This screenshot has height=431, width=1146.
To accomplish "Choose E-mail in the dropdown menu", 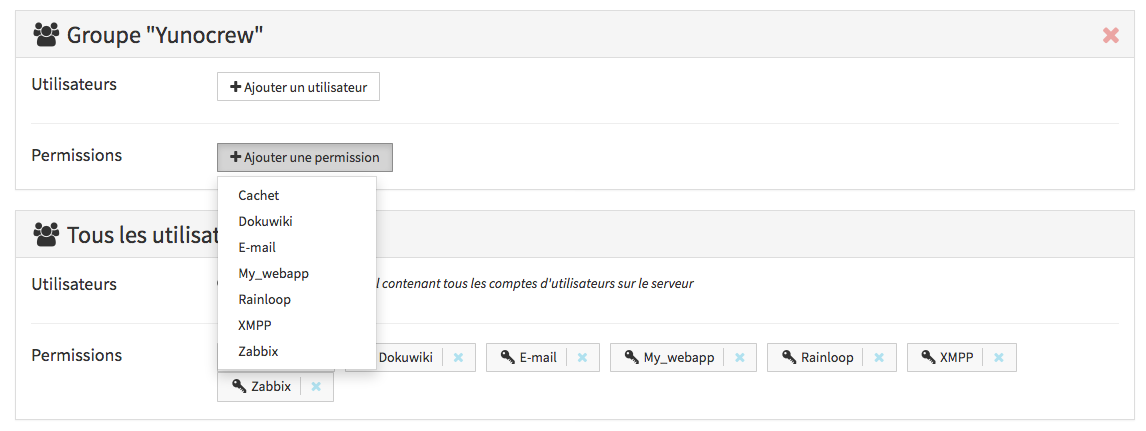I will pos(257,247).
